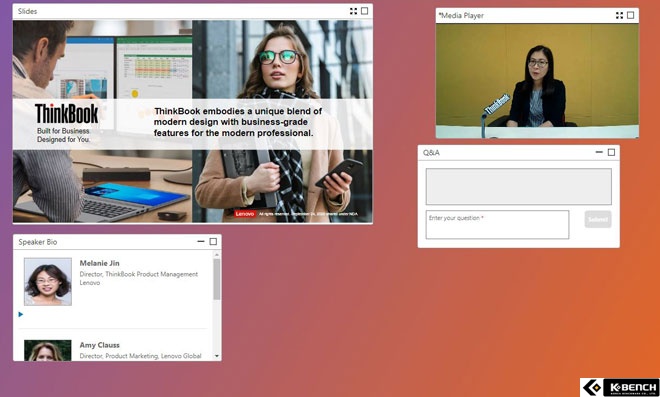Submit the Q&A question

point(598,219)
